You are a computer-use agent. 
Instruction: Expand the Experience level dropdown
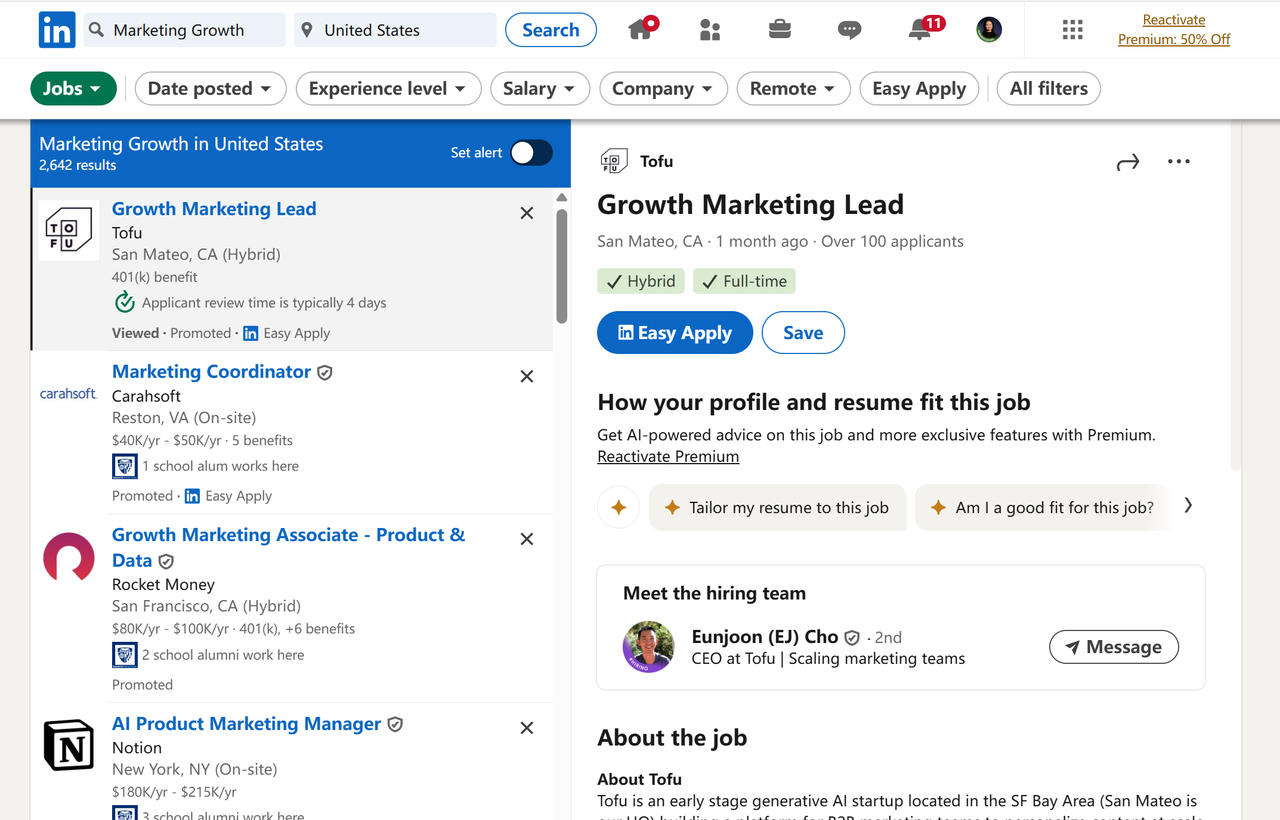click(x=388, y=89)
